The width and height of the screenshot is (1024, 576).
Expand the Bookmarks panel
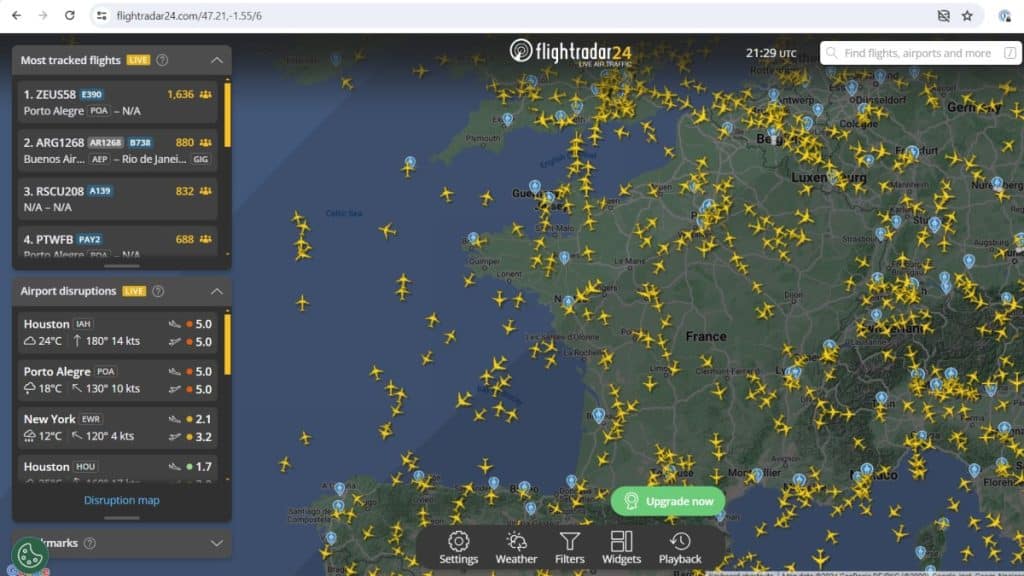(x=217, y=543)
